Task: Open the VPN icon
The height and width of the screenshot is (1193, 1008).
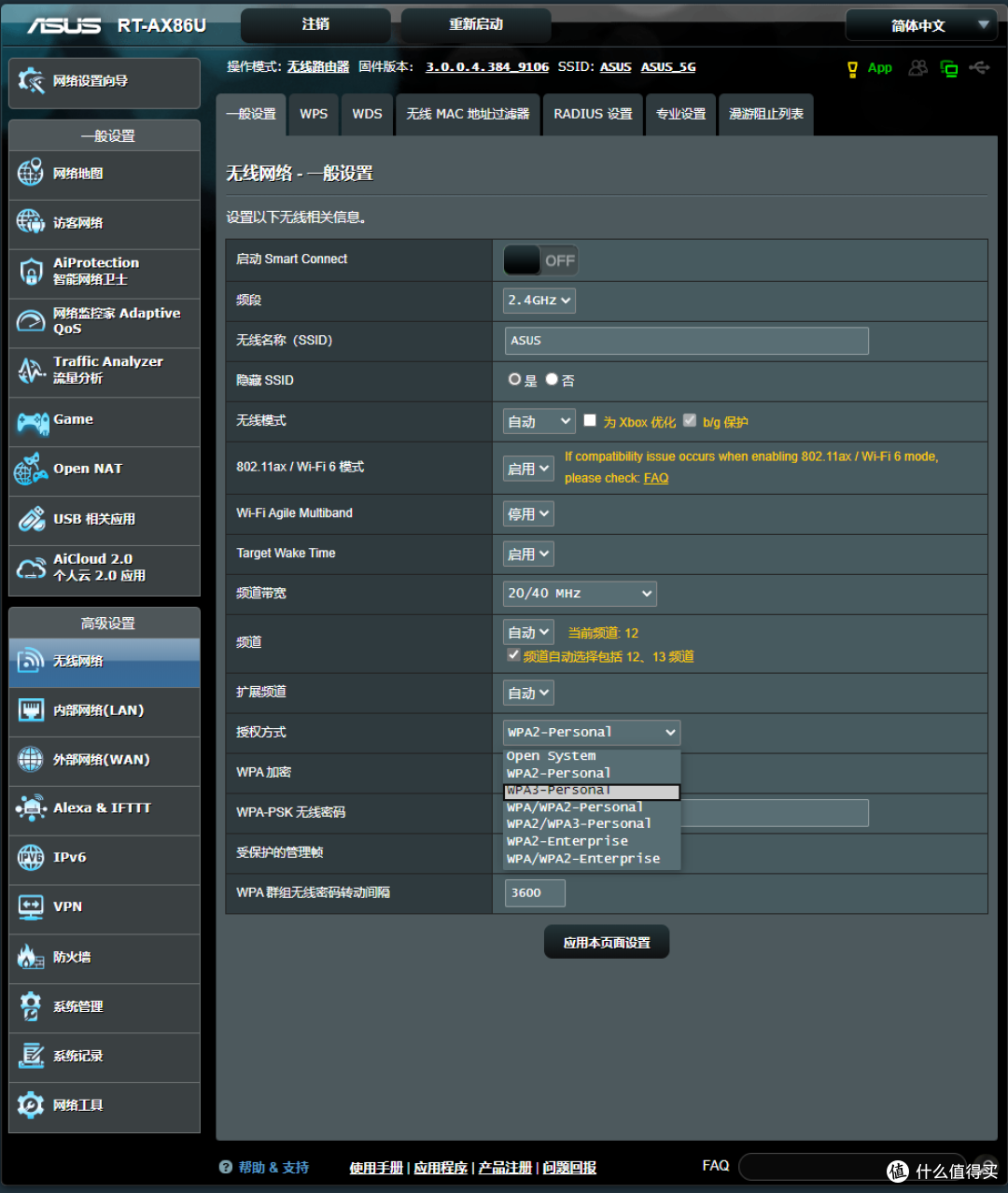Action: (31, 906)
